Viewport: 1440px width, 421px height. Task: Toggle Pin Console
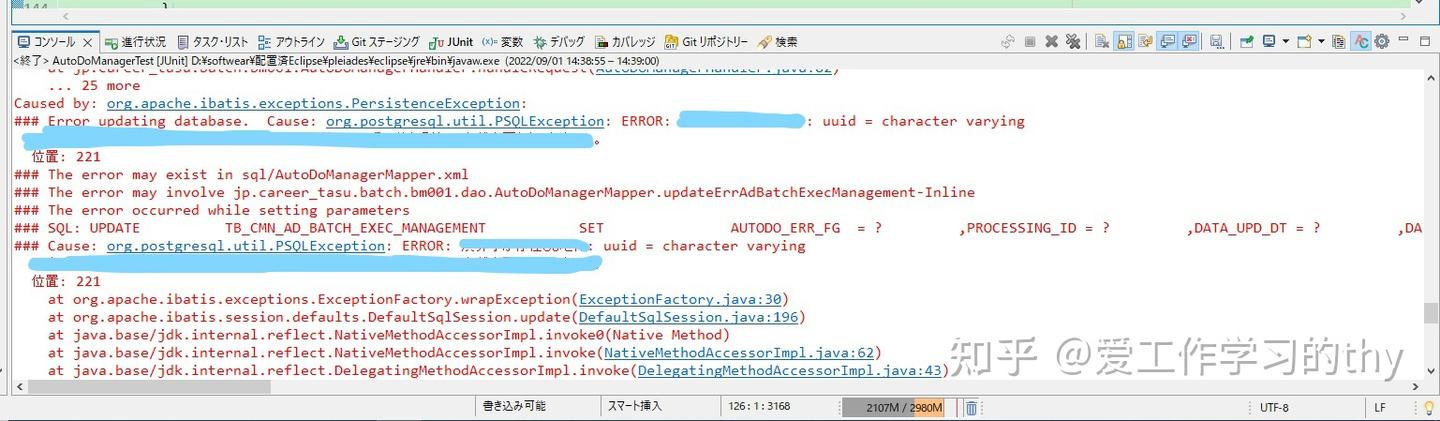[1247, 42]
